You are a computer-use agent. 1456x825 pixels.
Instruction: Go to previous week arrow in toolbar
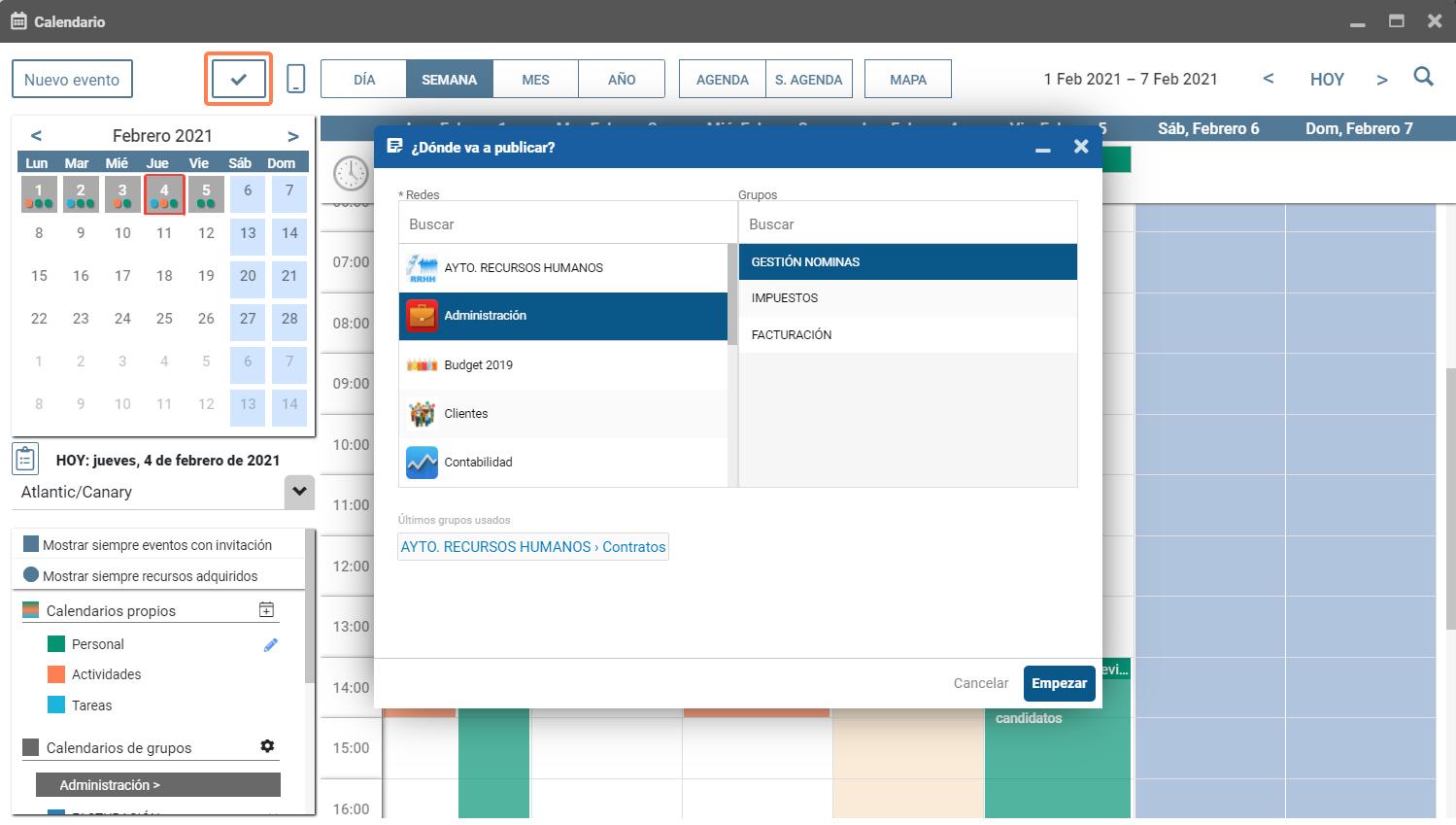pos(1268,79)
